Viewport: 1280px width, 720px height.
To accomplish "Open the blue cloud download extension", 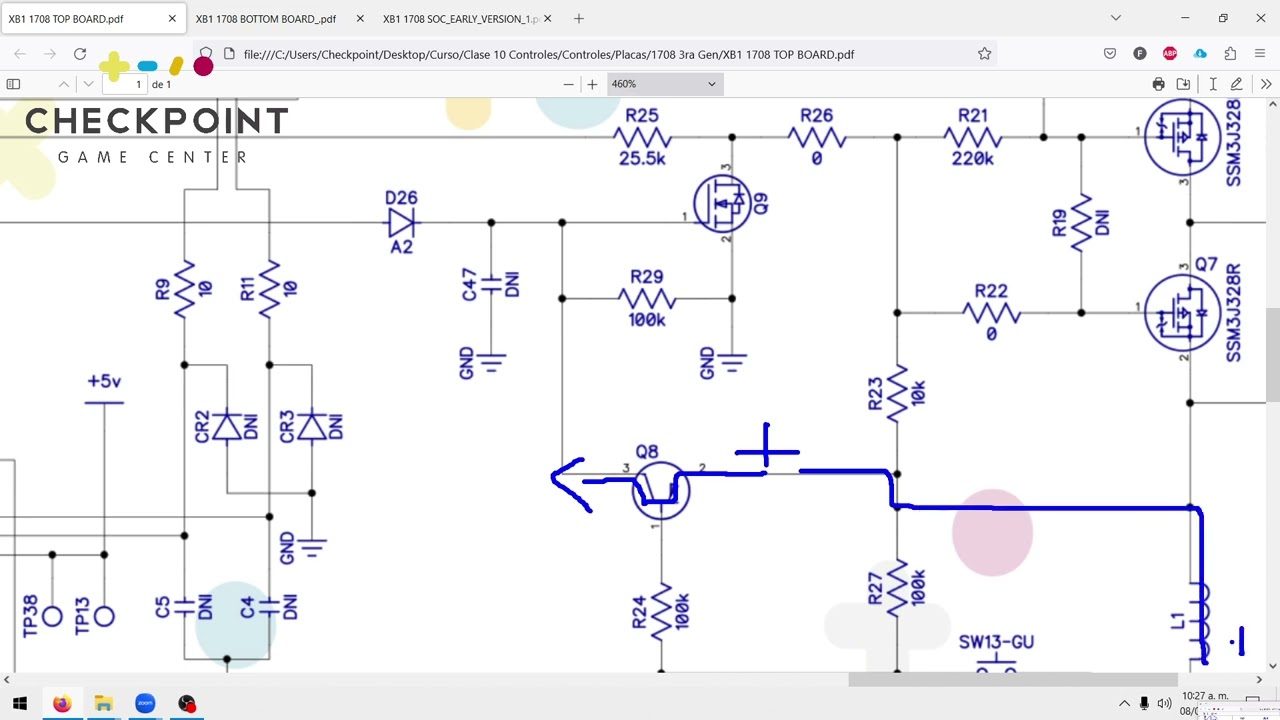I will point(1200,54).
